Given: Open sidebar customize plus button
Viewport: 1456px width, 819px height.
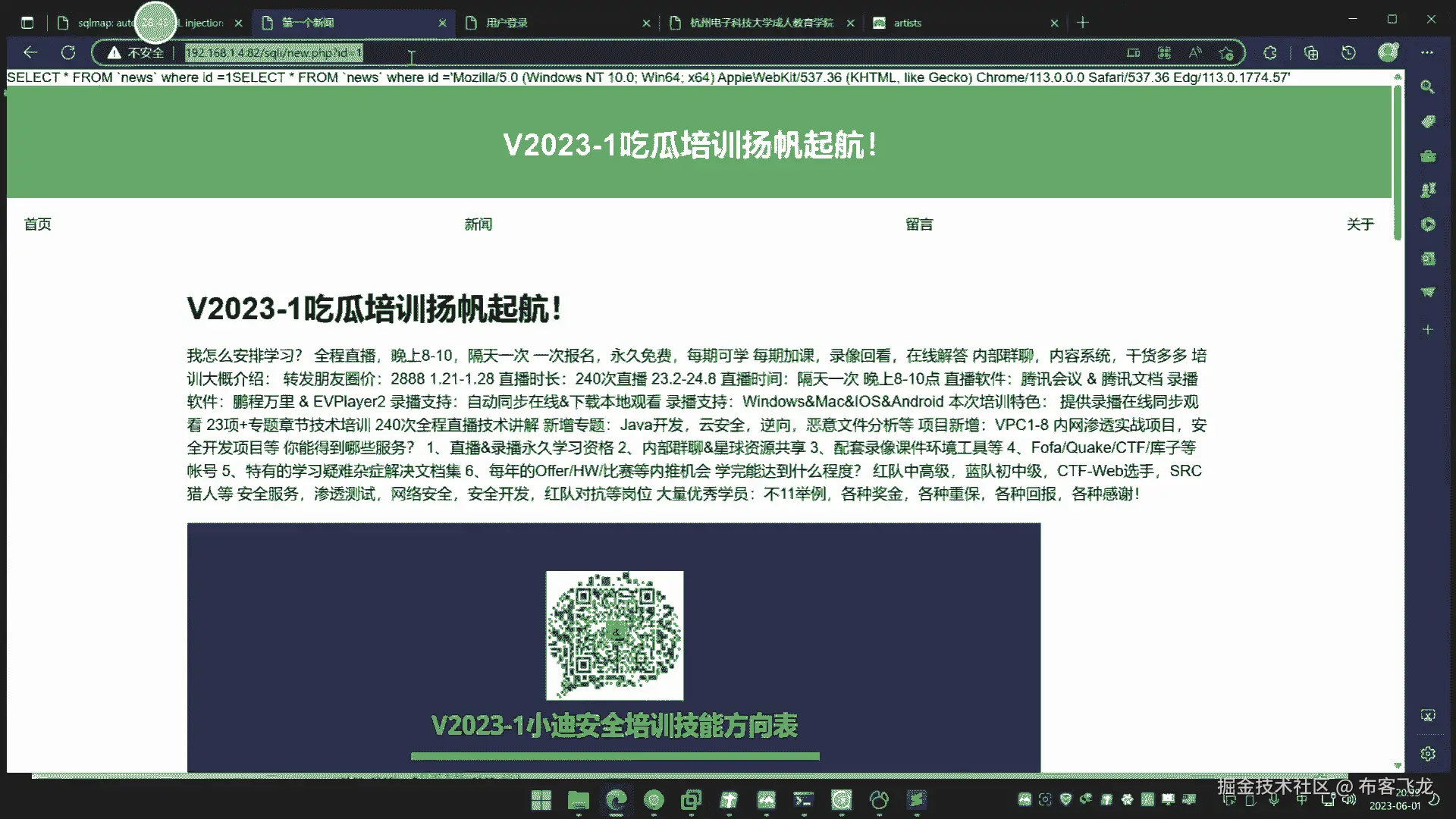Looking at the screenshot, I should [x=1427, y=330].
